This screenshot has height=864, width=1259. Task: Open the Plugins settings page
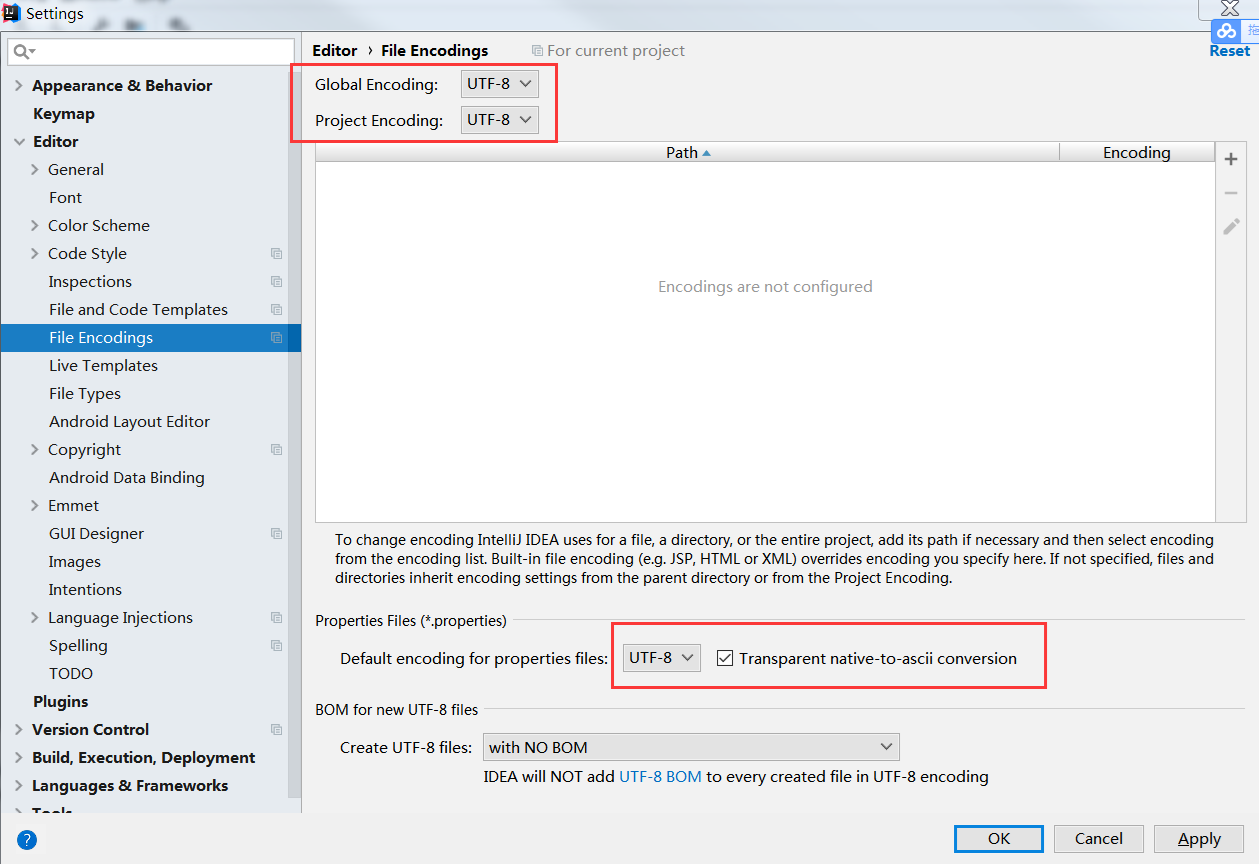point(60,702)
